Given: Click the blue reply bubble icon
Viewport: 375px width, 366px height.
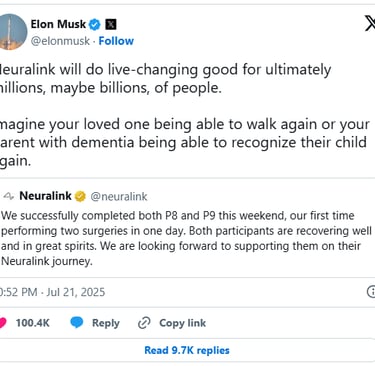Looking at the screenshot, I should (x=77, y=322).
